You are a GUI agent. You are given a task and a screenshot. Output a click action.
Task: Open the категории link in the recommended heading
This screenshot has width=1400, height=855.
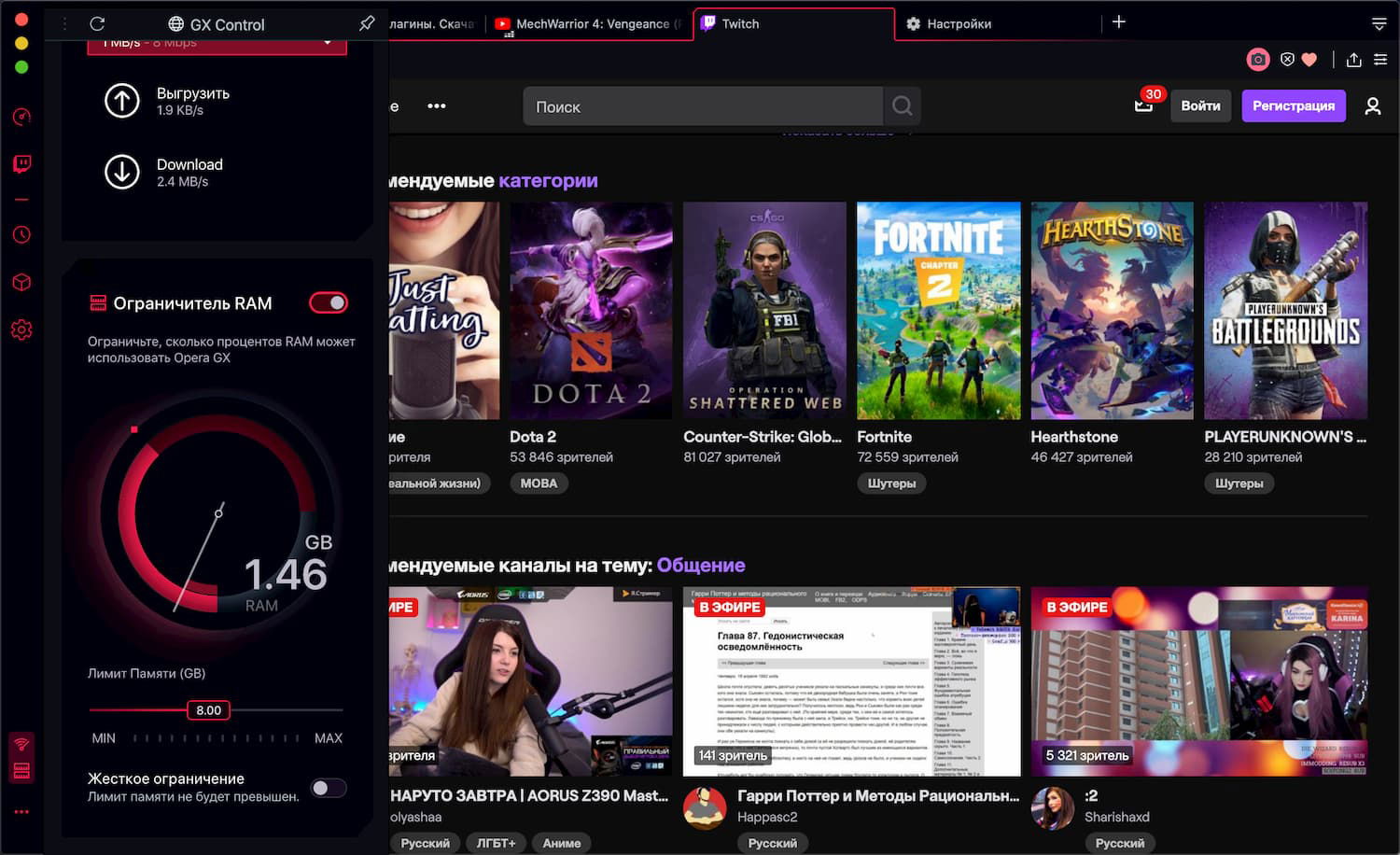[548, 181]
